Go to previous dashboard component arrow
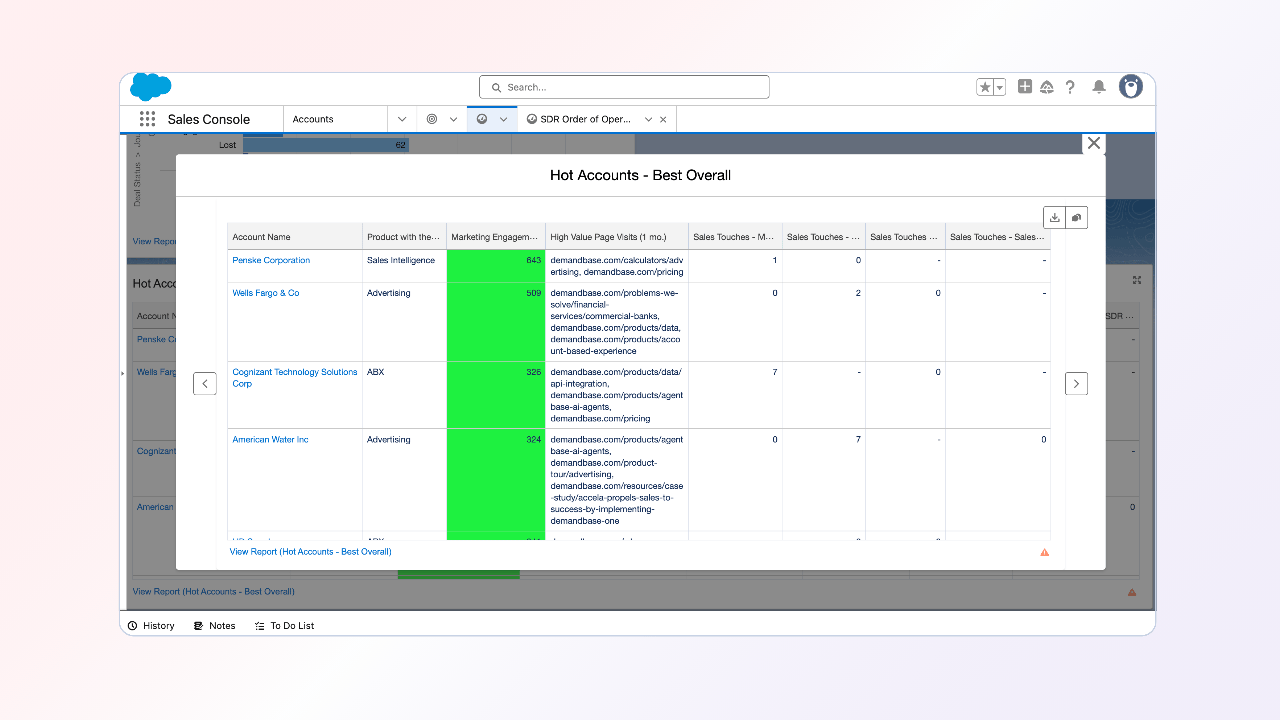 point(205,383)
